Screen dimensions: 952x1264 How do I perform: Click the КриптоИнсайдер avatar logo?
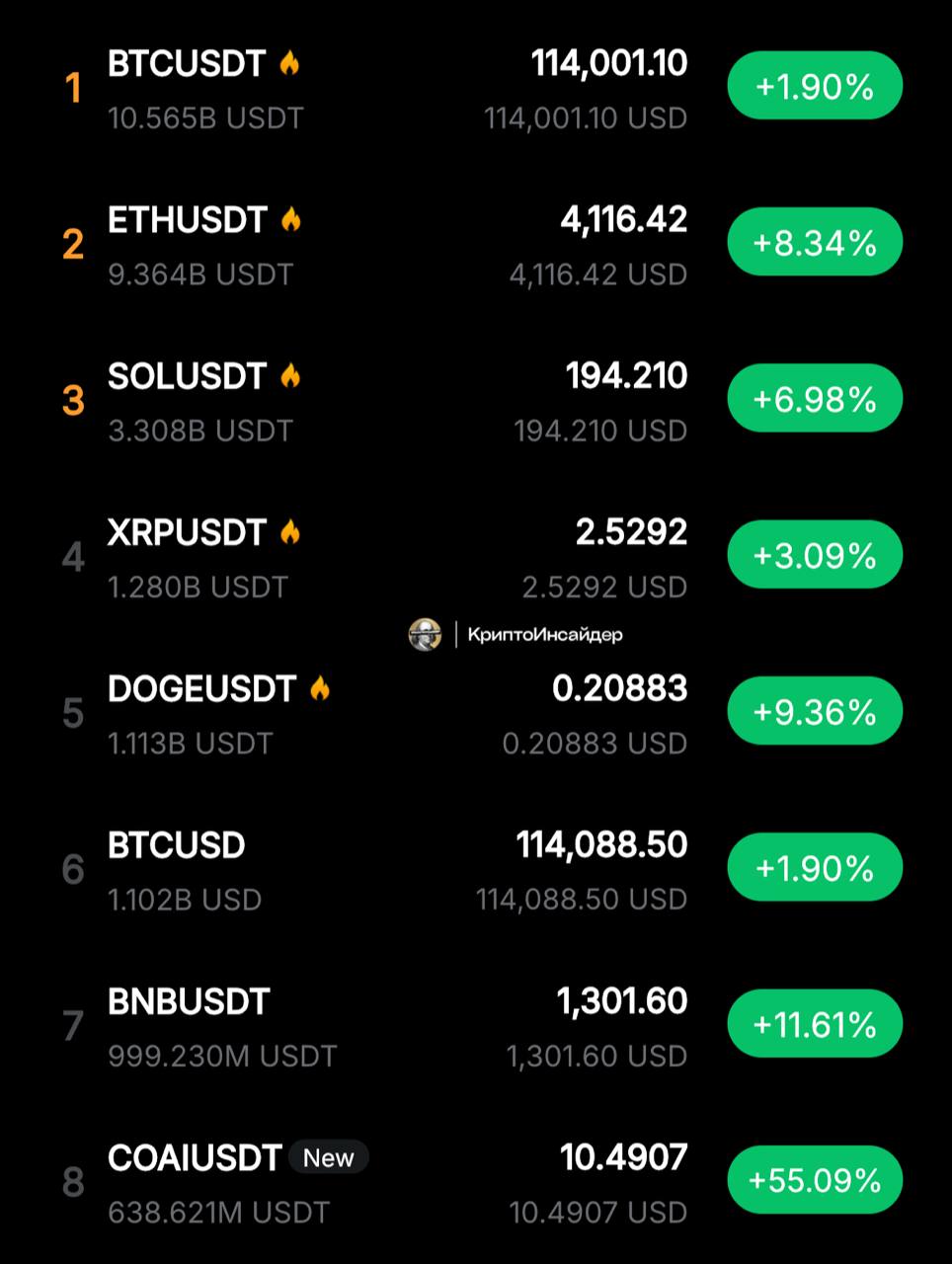point(425,635)
